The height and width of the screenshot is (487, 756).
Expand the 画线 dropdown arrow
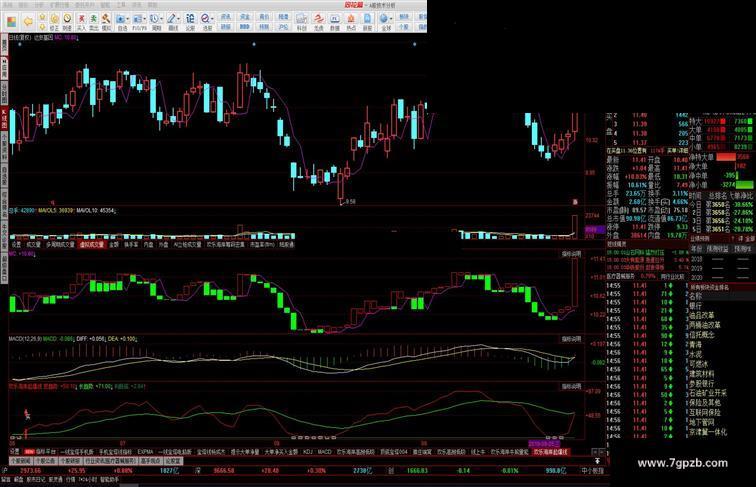pyautogui.click(x=178, y=19)
